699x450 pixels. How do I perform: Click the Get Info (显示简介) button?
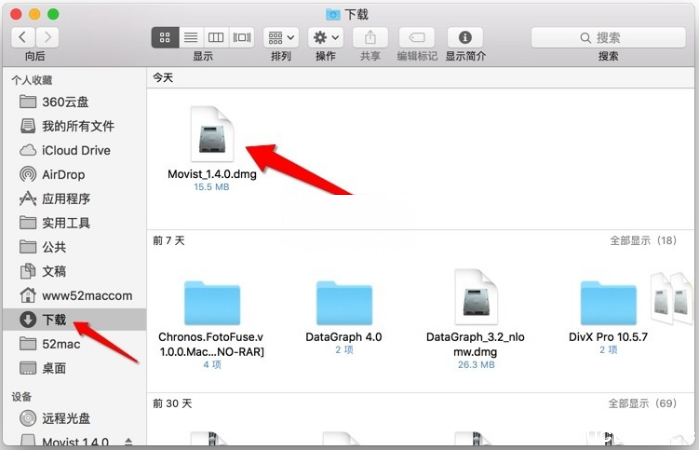[x=465, y=37]
